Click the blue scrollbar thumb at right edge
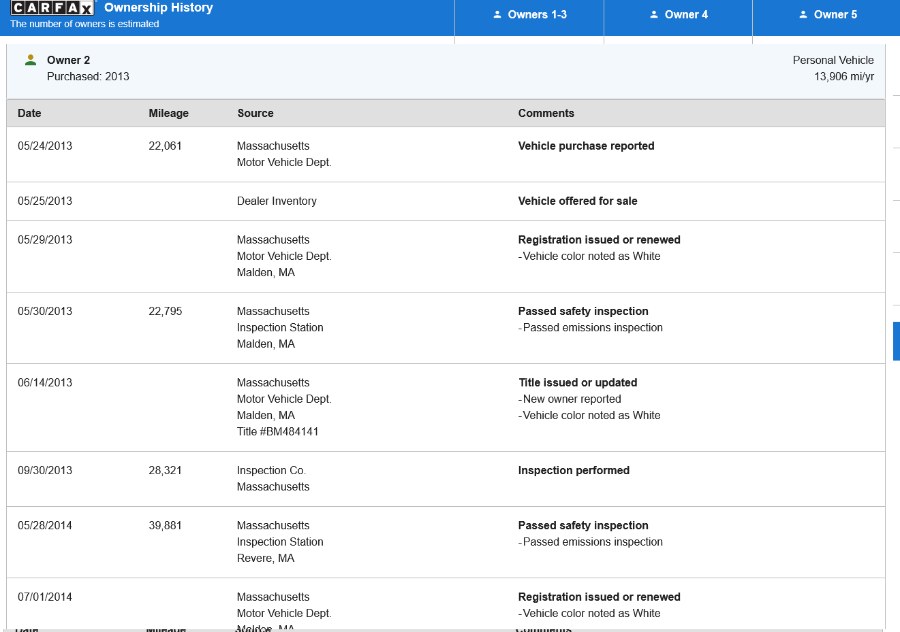Screen dimensions: 900x632 [896, 341]
